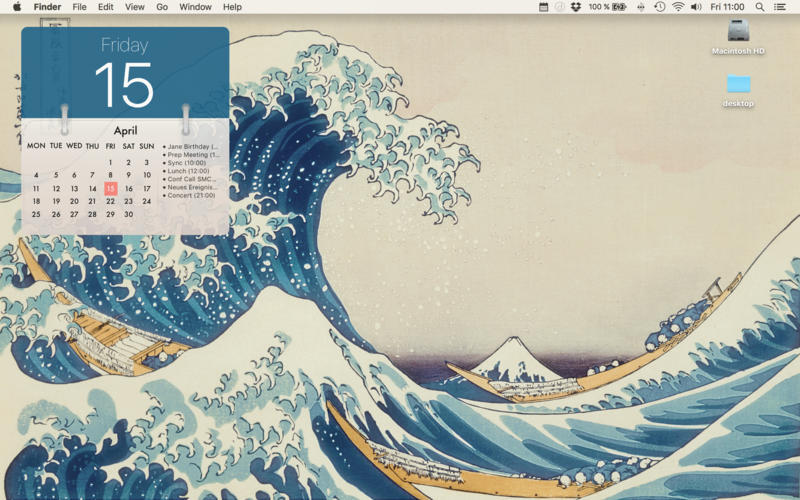Screen dimensions: 800x500
Task: Open the Finder menu
Action: click(47, 7)
